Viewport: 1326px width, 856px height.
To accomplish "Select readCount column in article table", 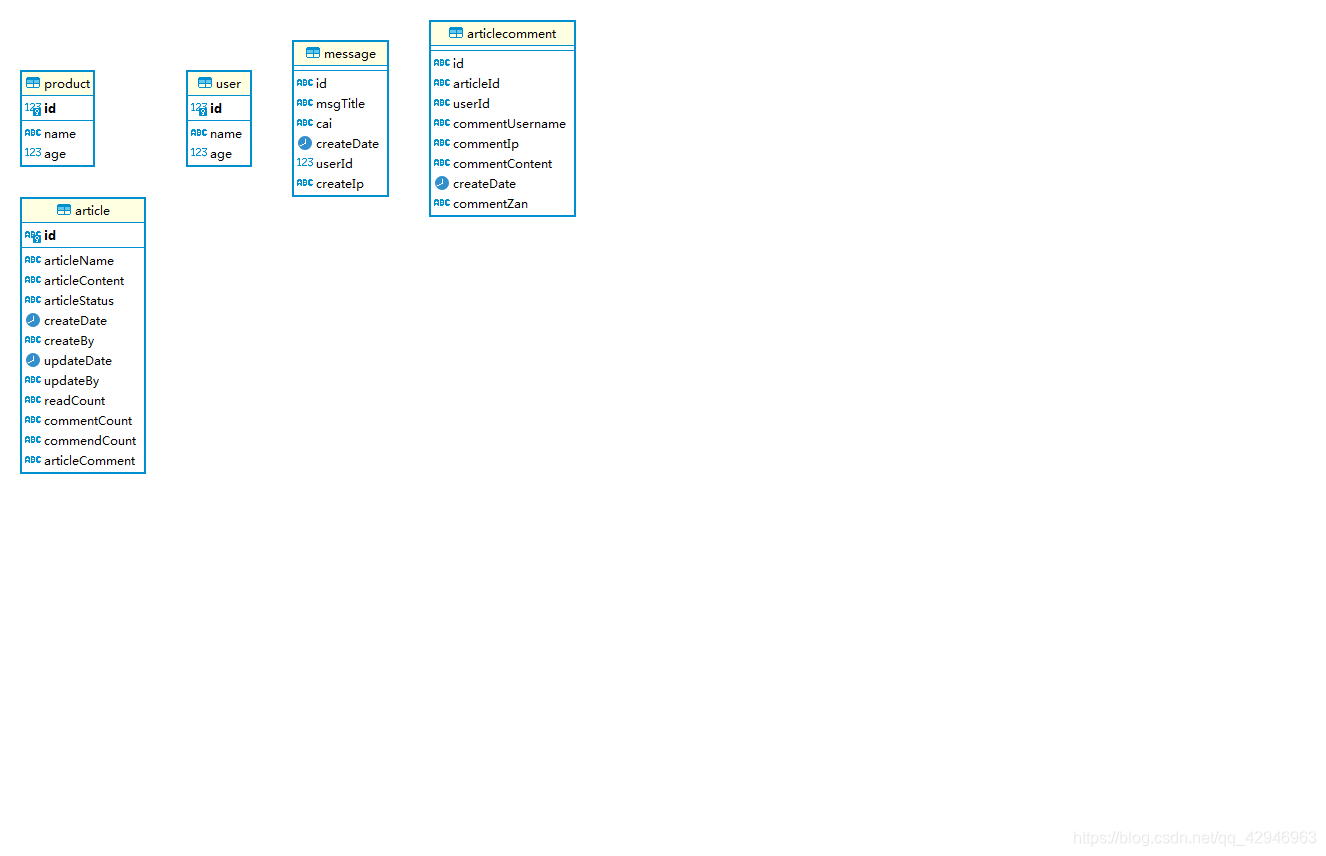I will pyautogui.click(x=83, y=400).
